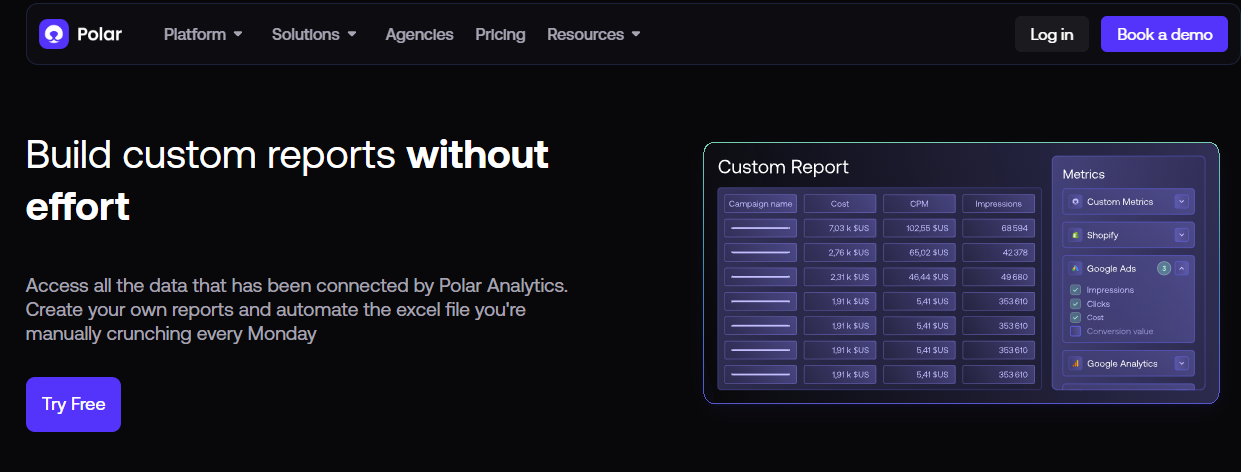Select the Impressions column header in report table
1241x472 pixels.
998,203
